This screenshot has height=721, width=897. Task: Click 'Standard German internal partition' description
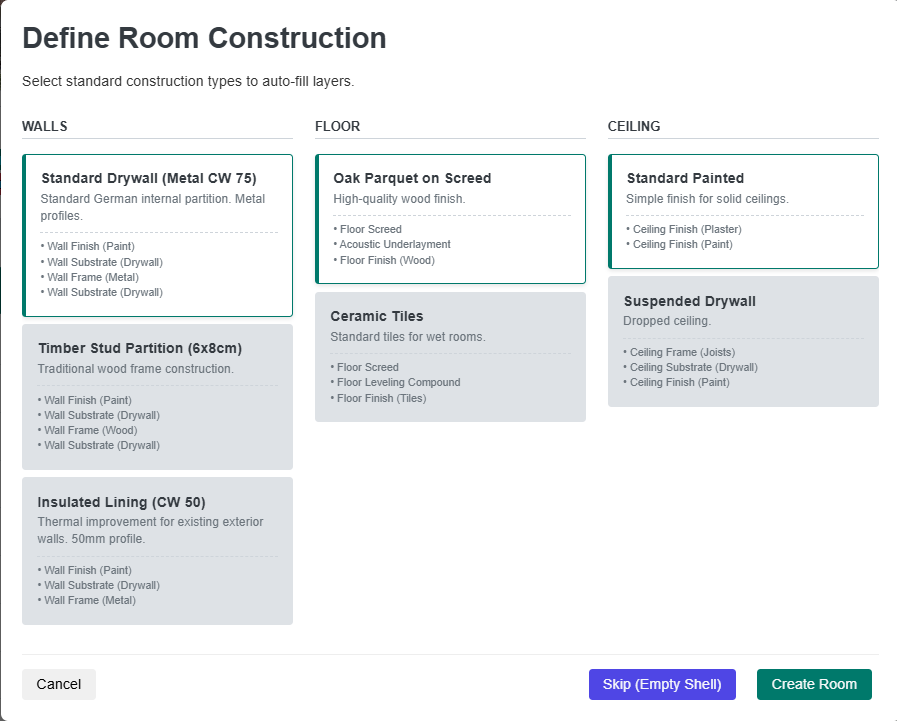coord(153,207)
